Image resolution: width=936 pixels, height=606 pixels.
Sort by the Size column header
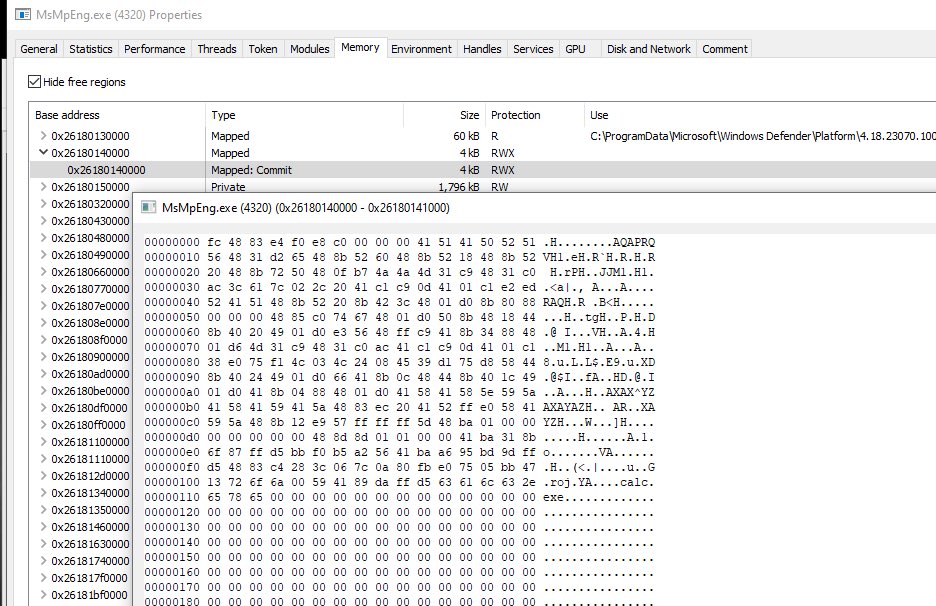click(444, 115)
